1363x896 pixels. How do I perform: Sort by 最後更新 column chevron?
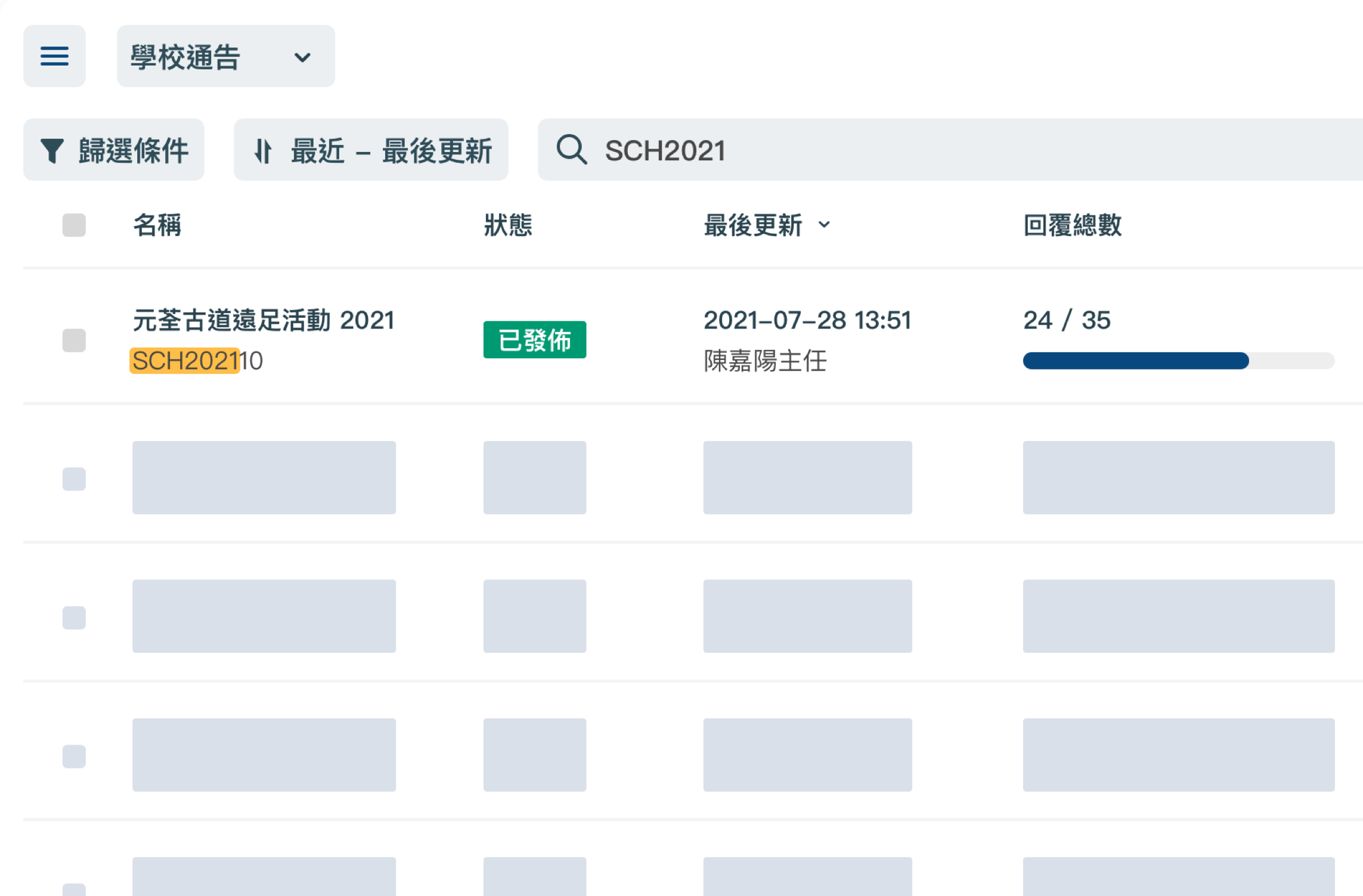(824, 225)
